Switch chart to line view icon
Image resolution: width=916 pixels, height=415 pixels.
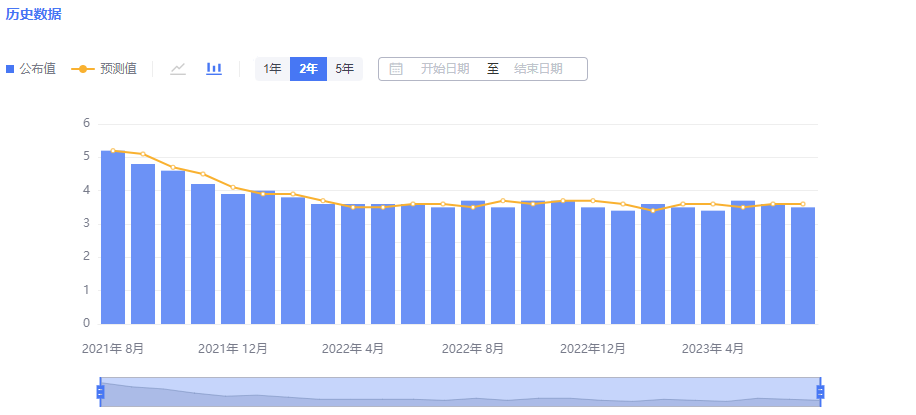click(178, 69)
